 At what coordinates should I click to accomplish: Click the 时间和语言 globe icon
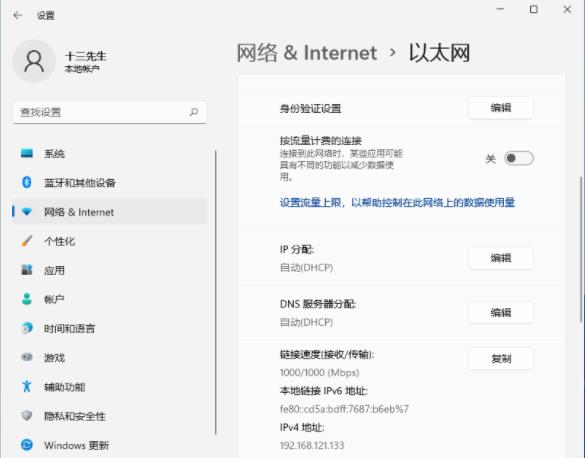pos(27,328)
